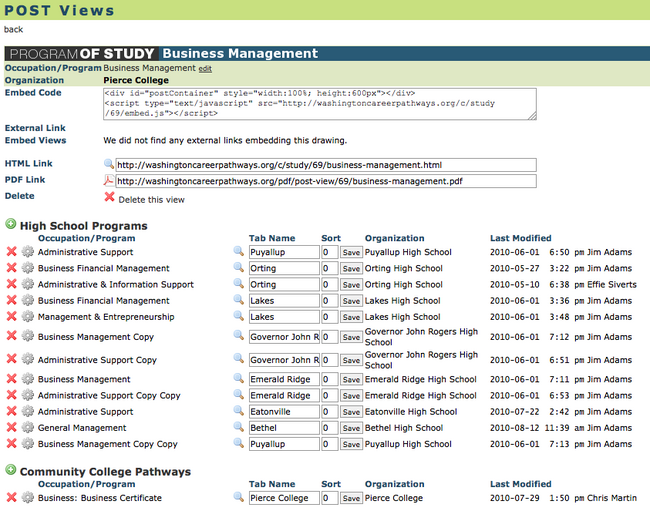Click the Delete this view link

(x=151, y=200)
